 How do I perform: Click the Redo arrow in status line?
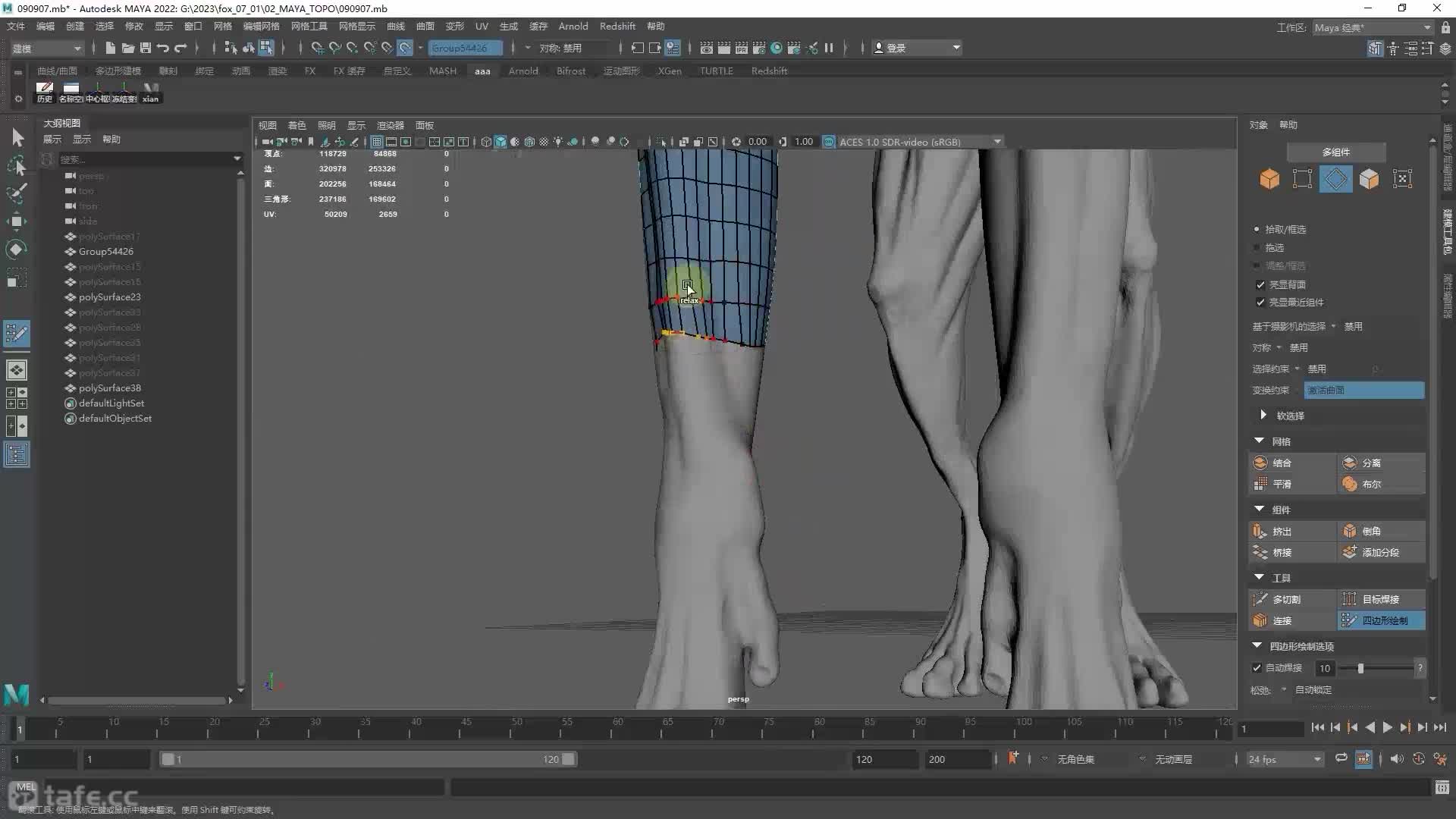pos(180,48)
